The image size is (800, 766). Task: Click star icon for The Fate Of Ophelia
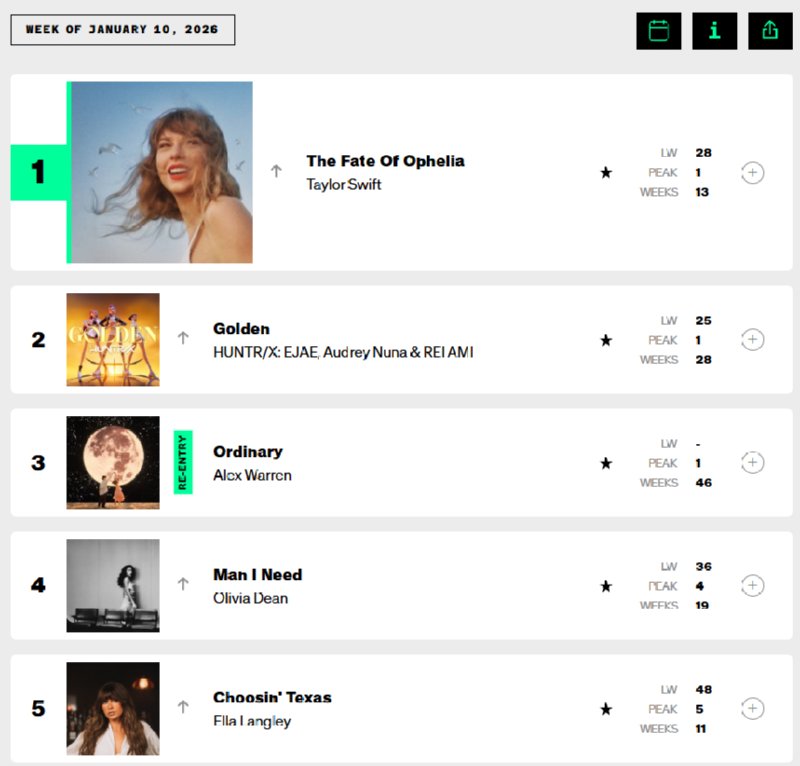[606, 173]
